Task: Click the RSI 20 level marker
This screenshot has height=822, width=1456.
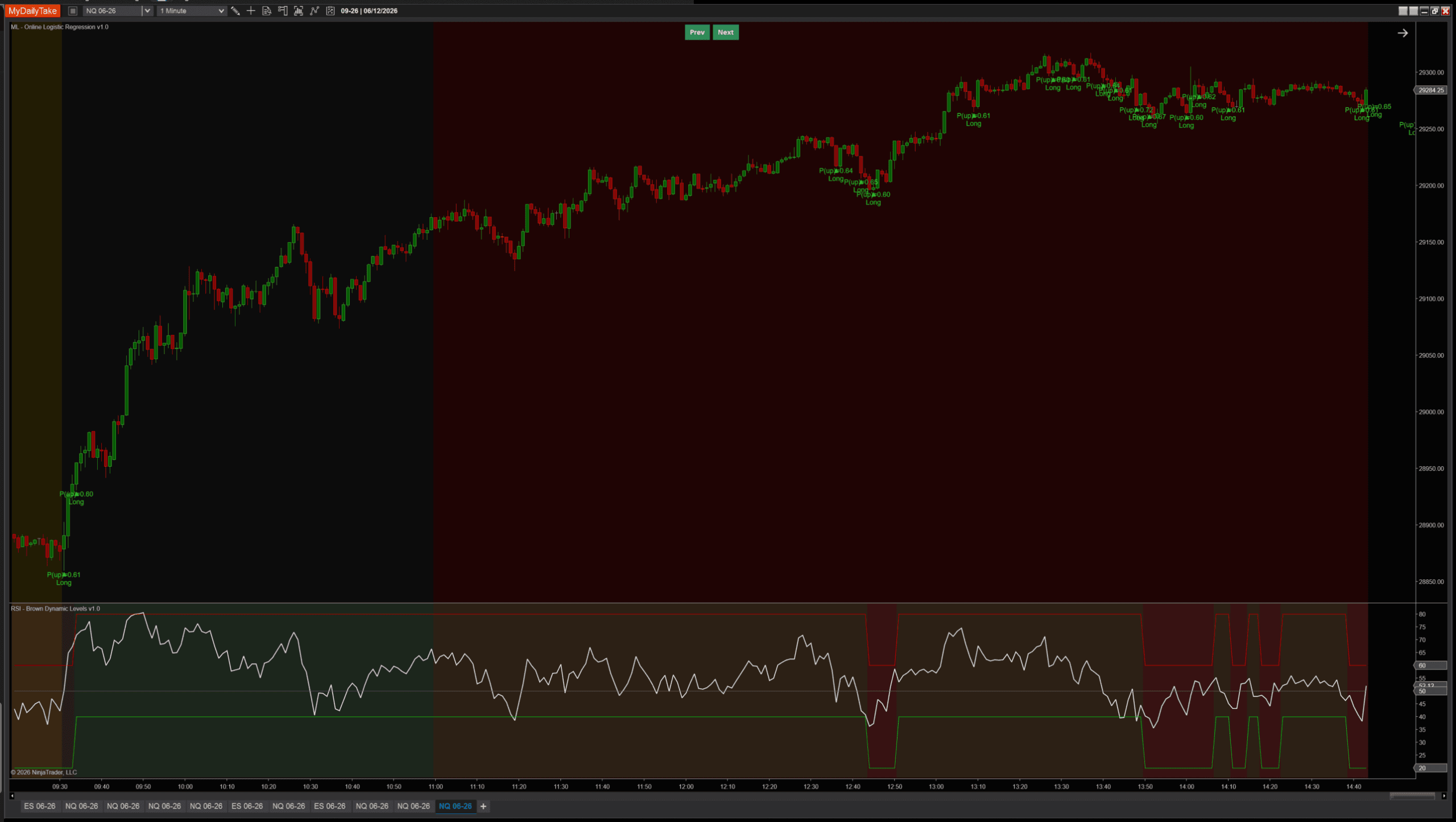Action: pyautogui.click(x=1430, y=768)
